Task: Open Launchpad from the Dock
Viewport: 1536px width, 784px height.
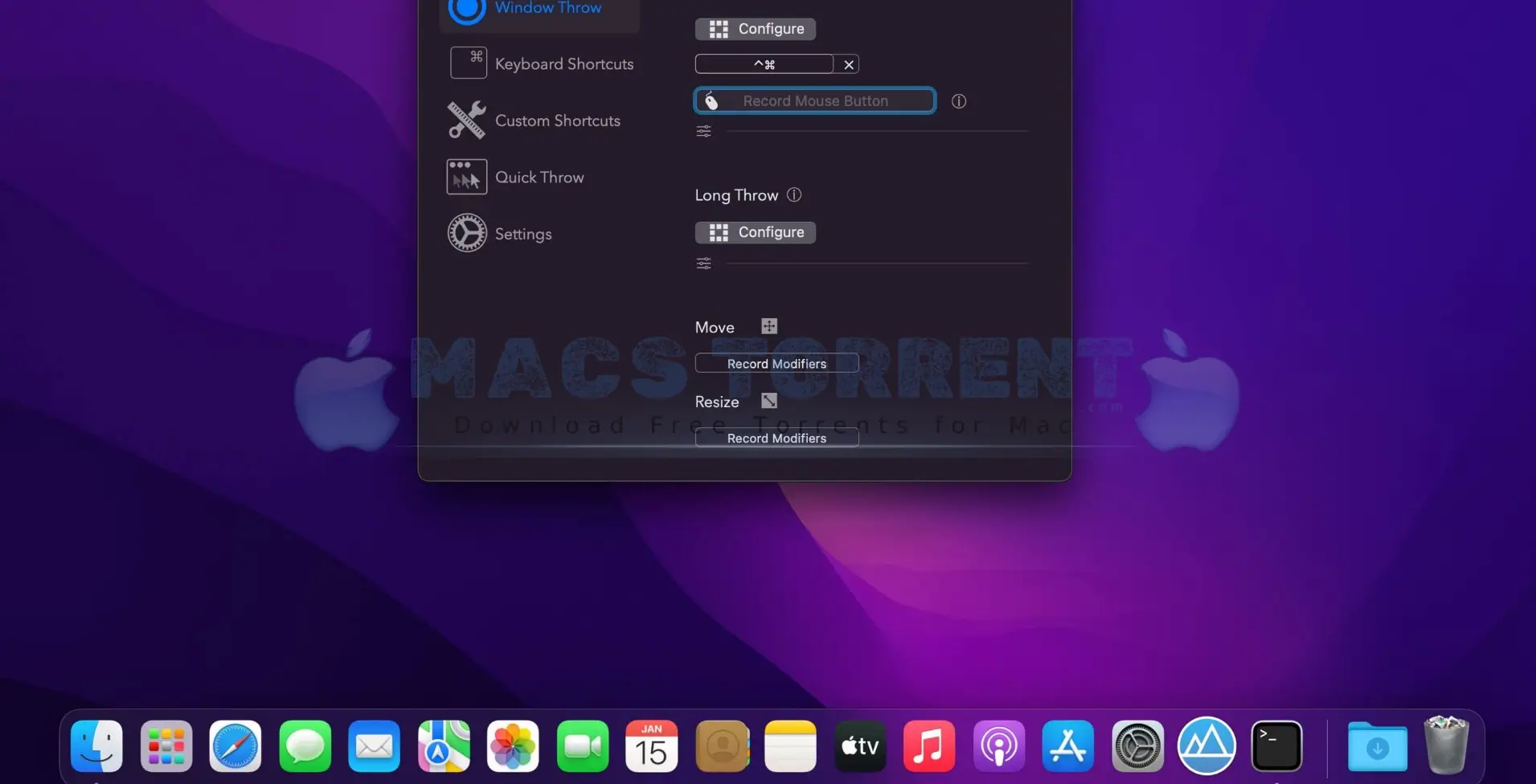Action: coord(166,746)
